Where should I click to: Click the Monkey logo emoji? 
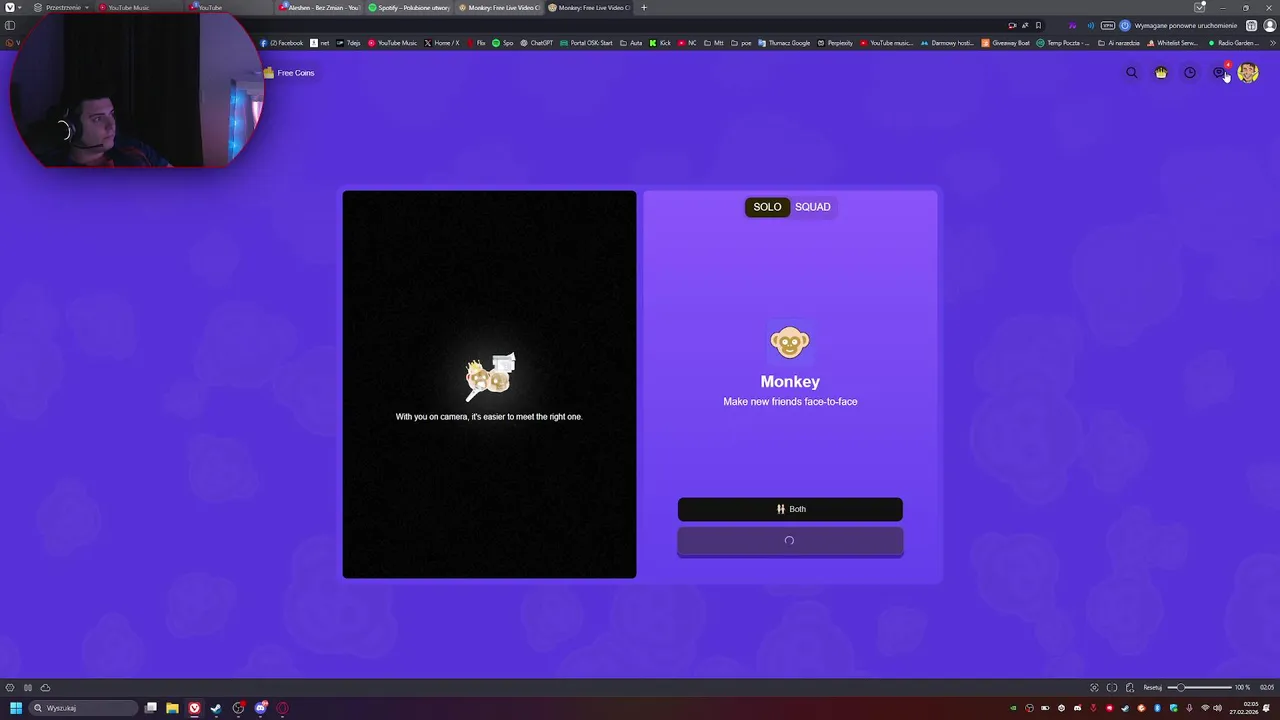point(790,342)
